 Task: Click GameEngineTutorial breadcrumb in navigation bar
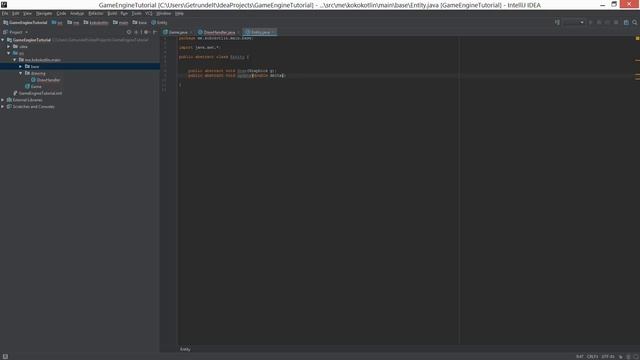25,22
